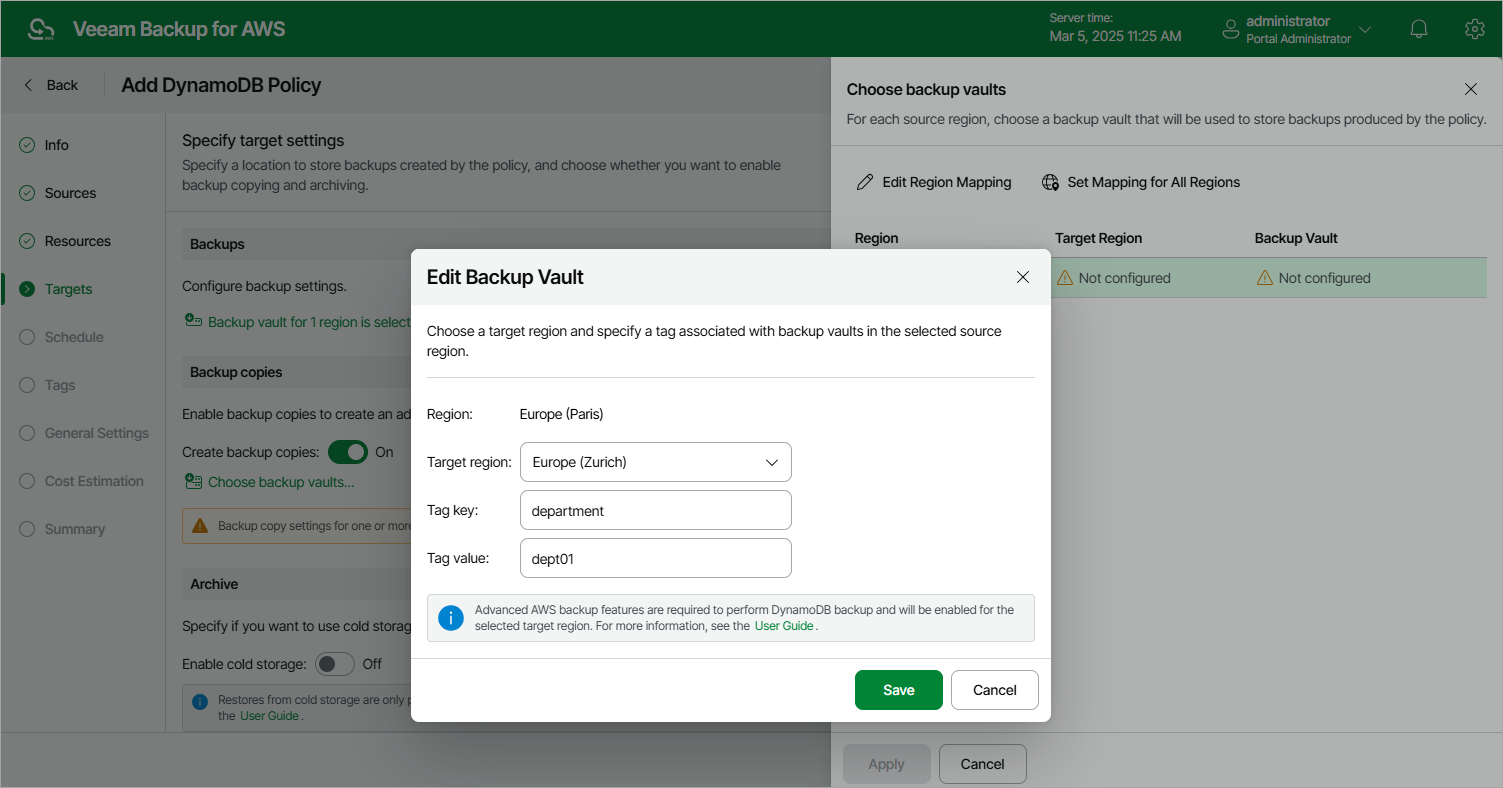The width and height of the screenshot is (1503, 788).
Task: Open the Schedule step
Action: click(x=74, y=337)
